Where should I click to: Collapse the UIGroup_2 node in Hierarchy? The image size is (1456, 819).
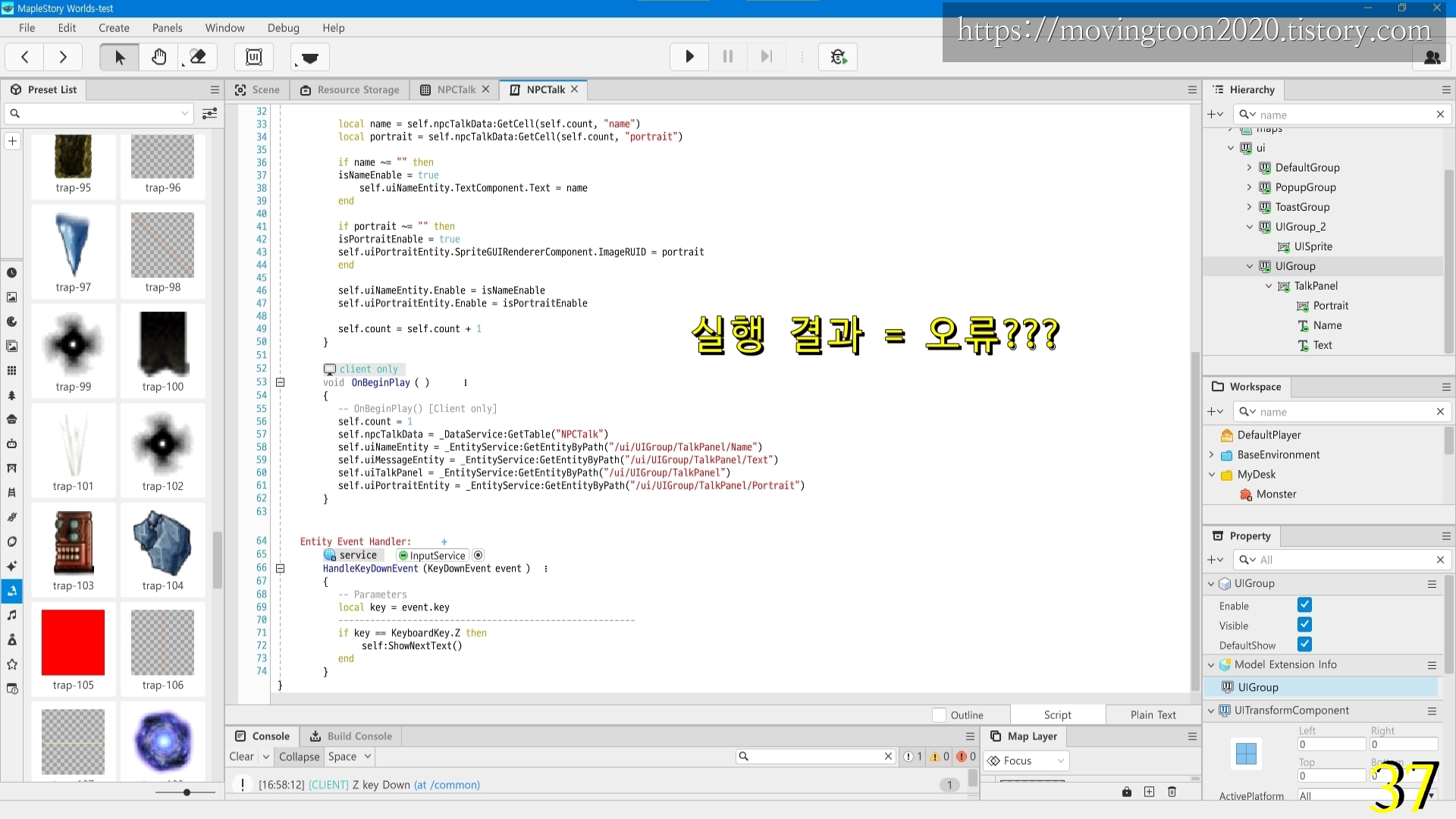point(1250,227)
